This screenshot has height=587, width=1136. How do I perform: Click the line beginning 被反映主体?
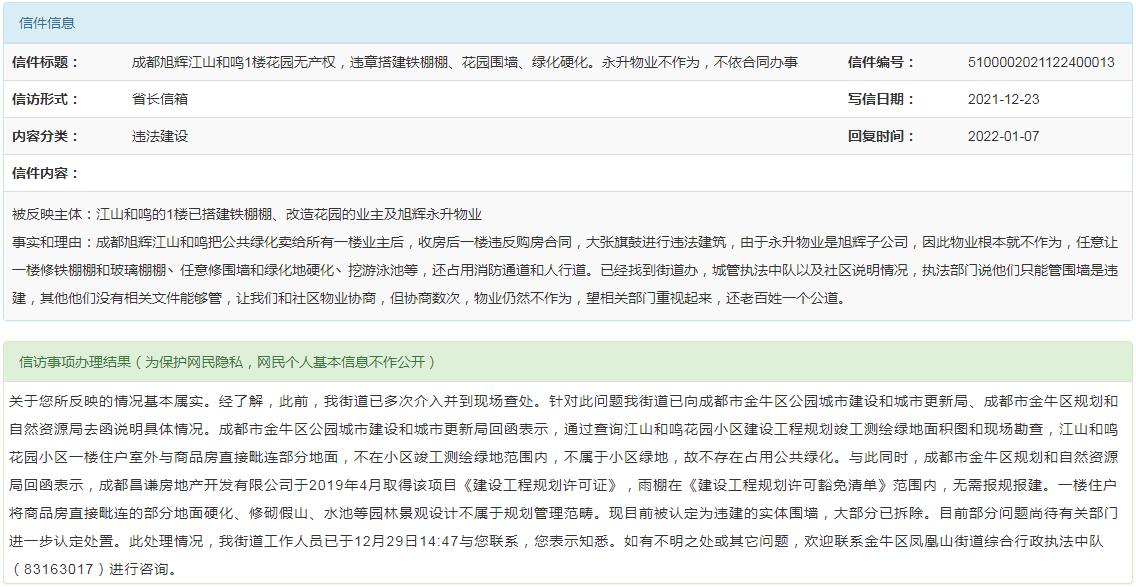click(x=247, y=215)
